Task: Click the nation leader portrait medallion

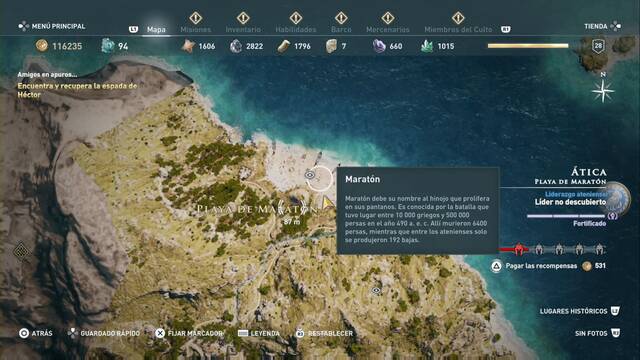Action: click(616, 199)
